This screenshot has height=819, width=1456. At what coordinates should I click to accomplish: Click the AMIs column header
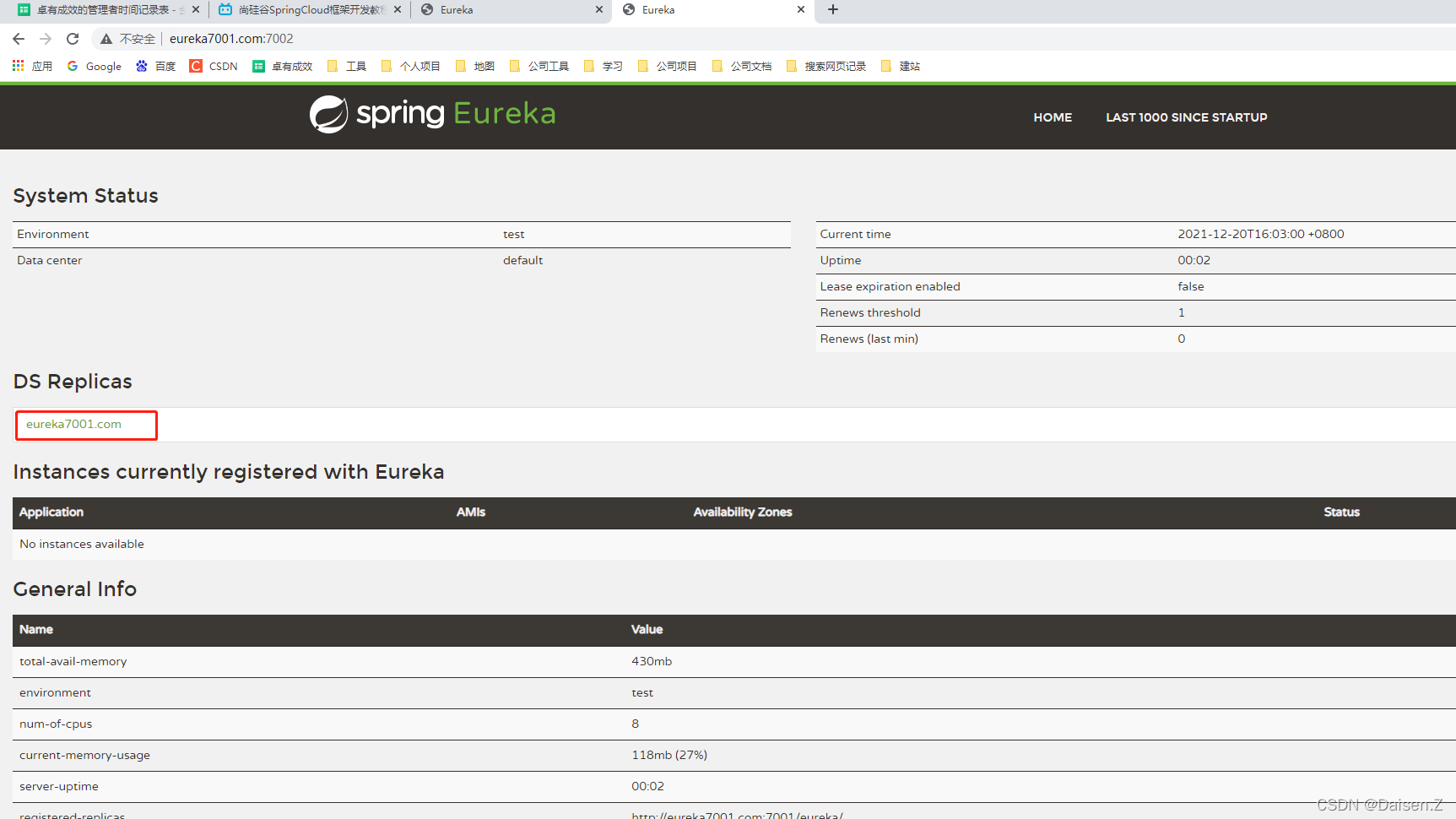pos(471,512)
